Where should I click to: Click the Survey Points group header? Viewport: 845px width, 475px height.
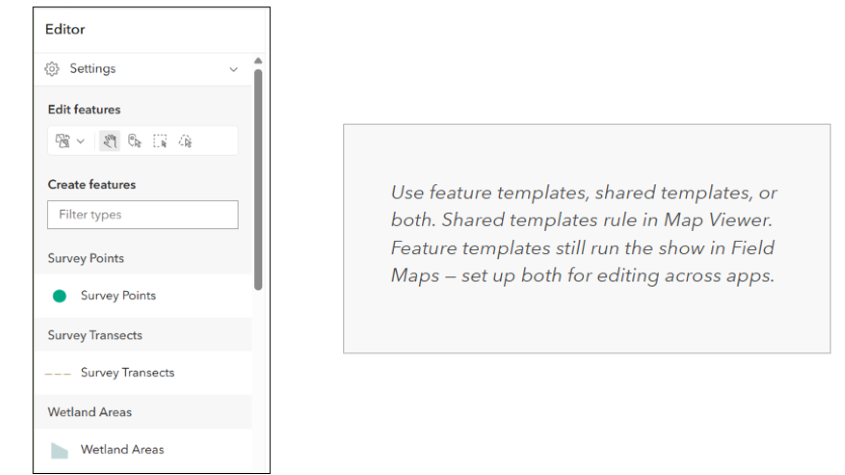pyautogui.click(x=86, y=258)
